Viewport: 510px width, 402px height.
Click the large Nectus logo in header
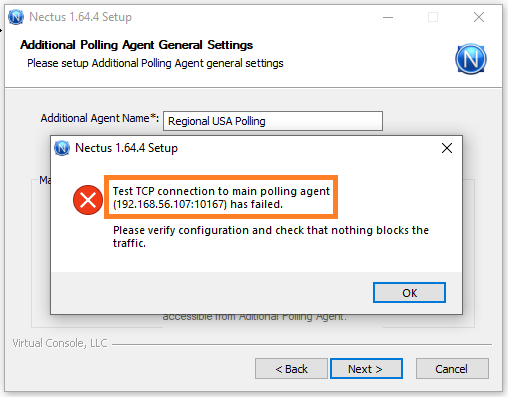(x=470, y=59)
